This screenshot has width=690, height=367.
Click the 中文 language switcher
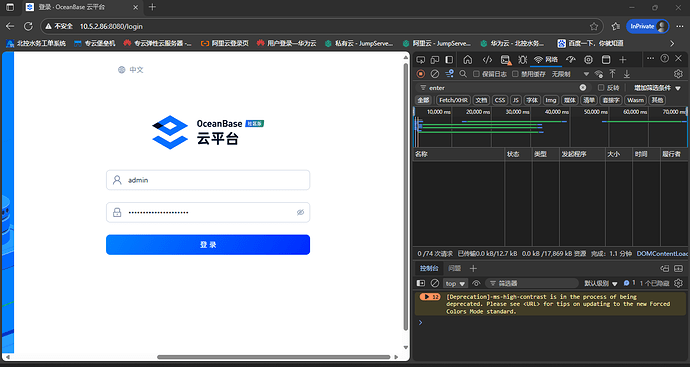click(131, 70)
